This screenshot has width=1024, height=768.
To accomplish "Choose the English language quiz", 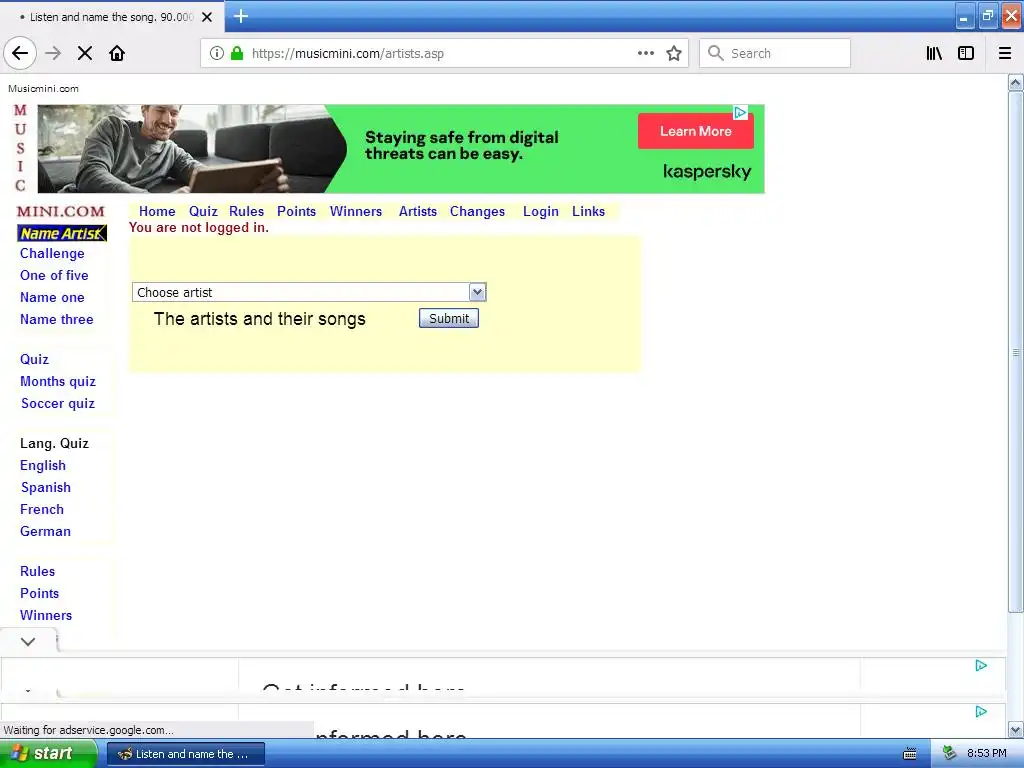I will (43, 466).
